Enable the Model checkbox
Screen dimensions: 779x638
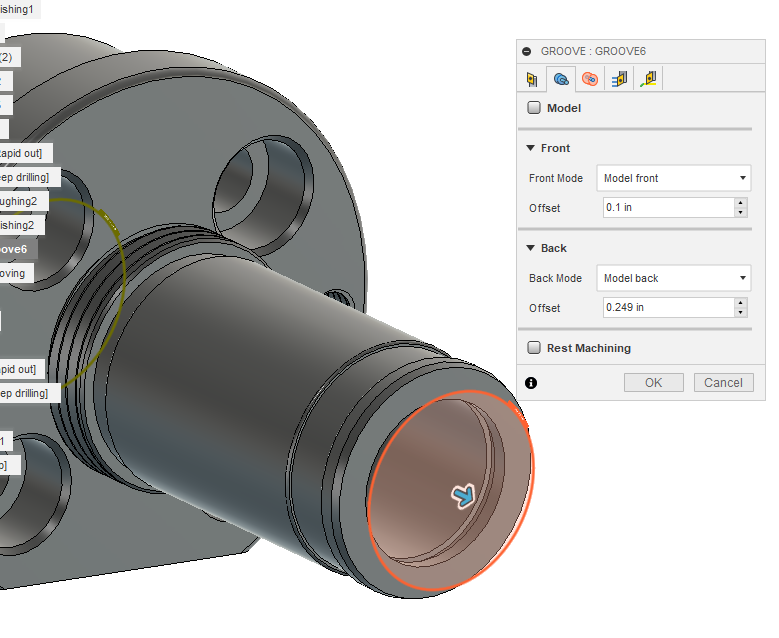coord(534,108)
